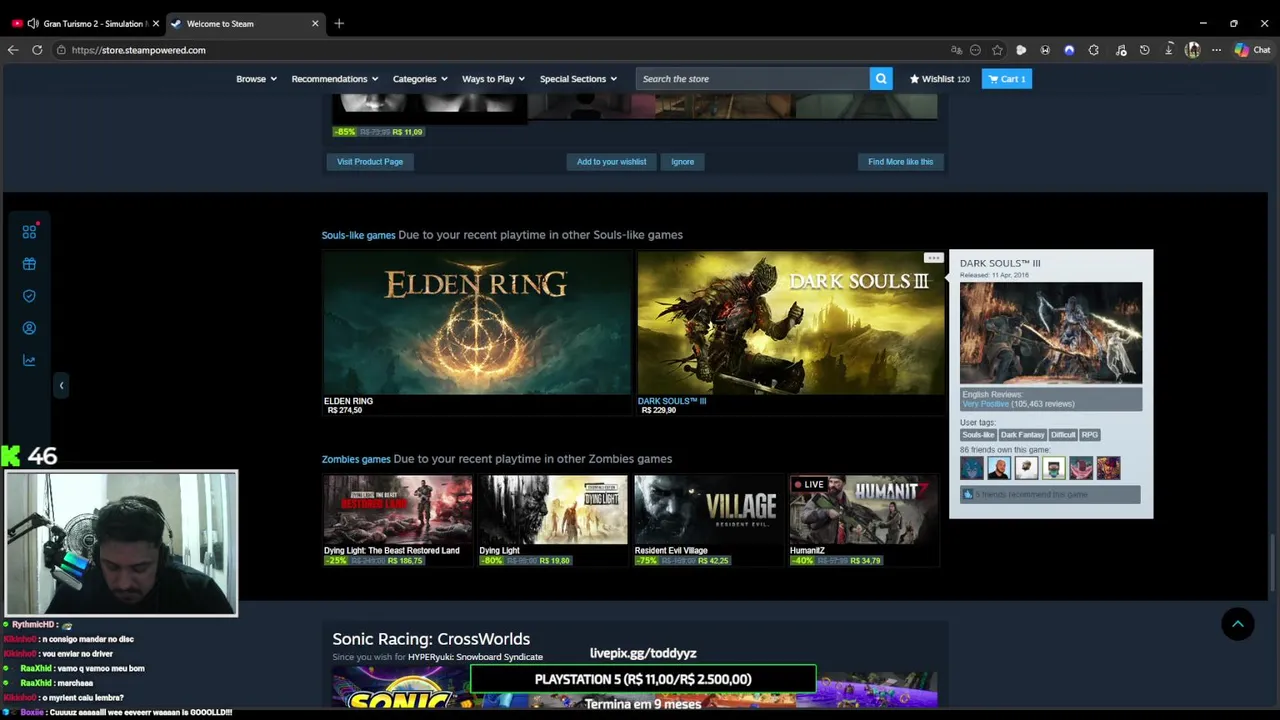Open Dying Light The Beast Restored Land thumbnail
1280x720 pixels.
(x=397, y=509)
